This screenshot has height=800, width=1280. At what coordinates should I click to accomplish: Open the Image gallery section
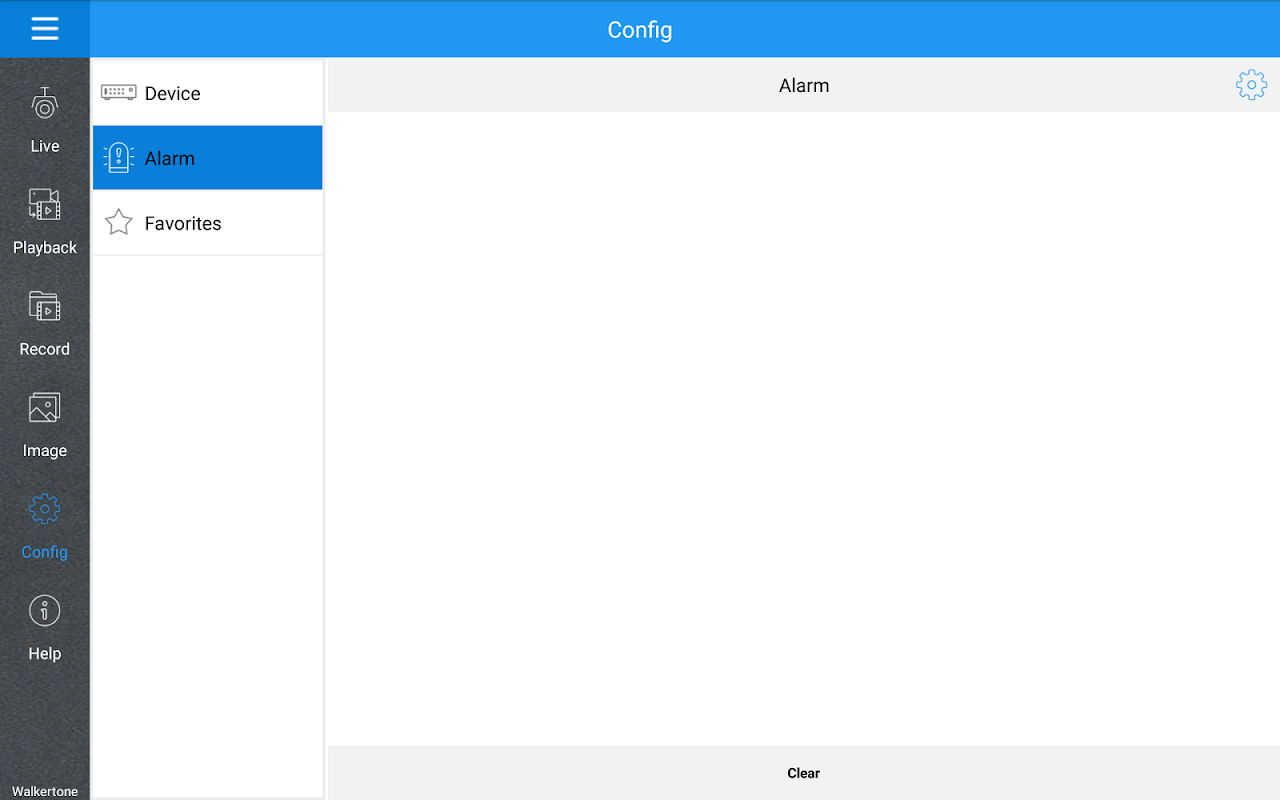point(45,425)
